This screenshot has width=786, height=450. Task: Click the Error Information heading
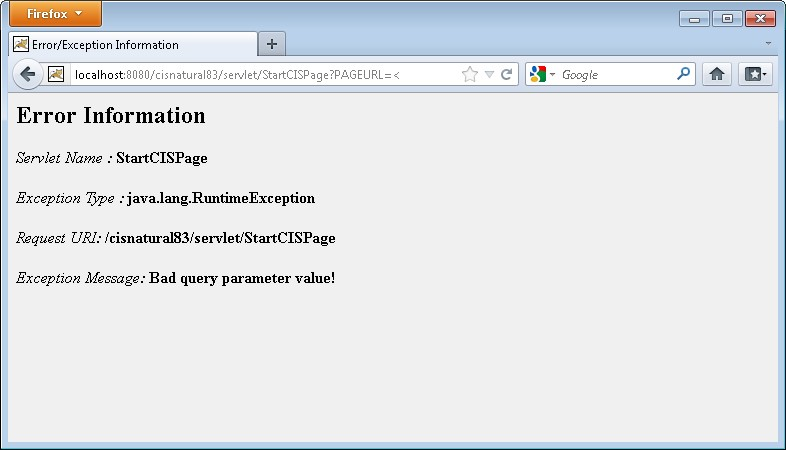111,115
